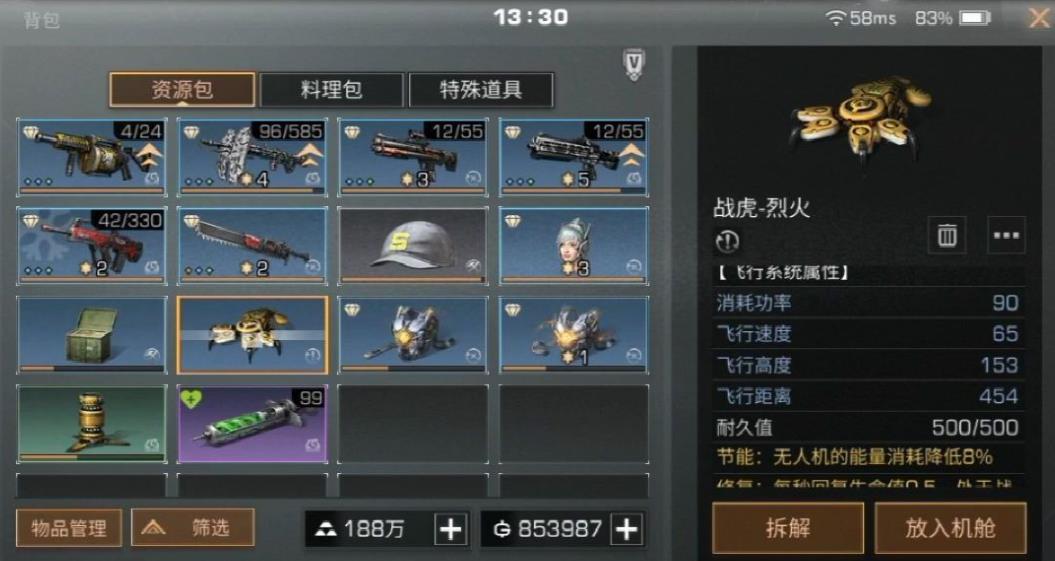Delete item using the trash can icon
The image size is (1055, 561).
tap(947, 235)
